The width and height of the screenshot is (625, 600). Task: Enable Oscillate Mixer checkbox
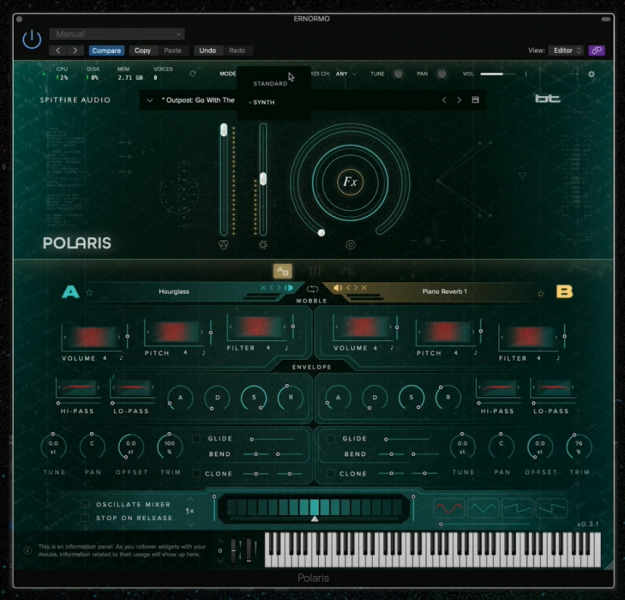coord(85,504)
